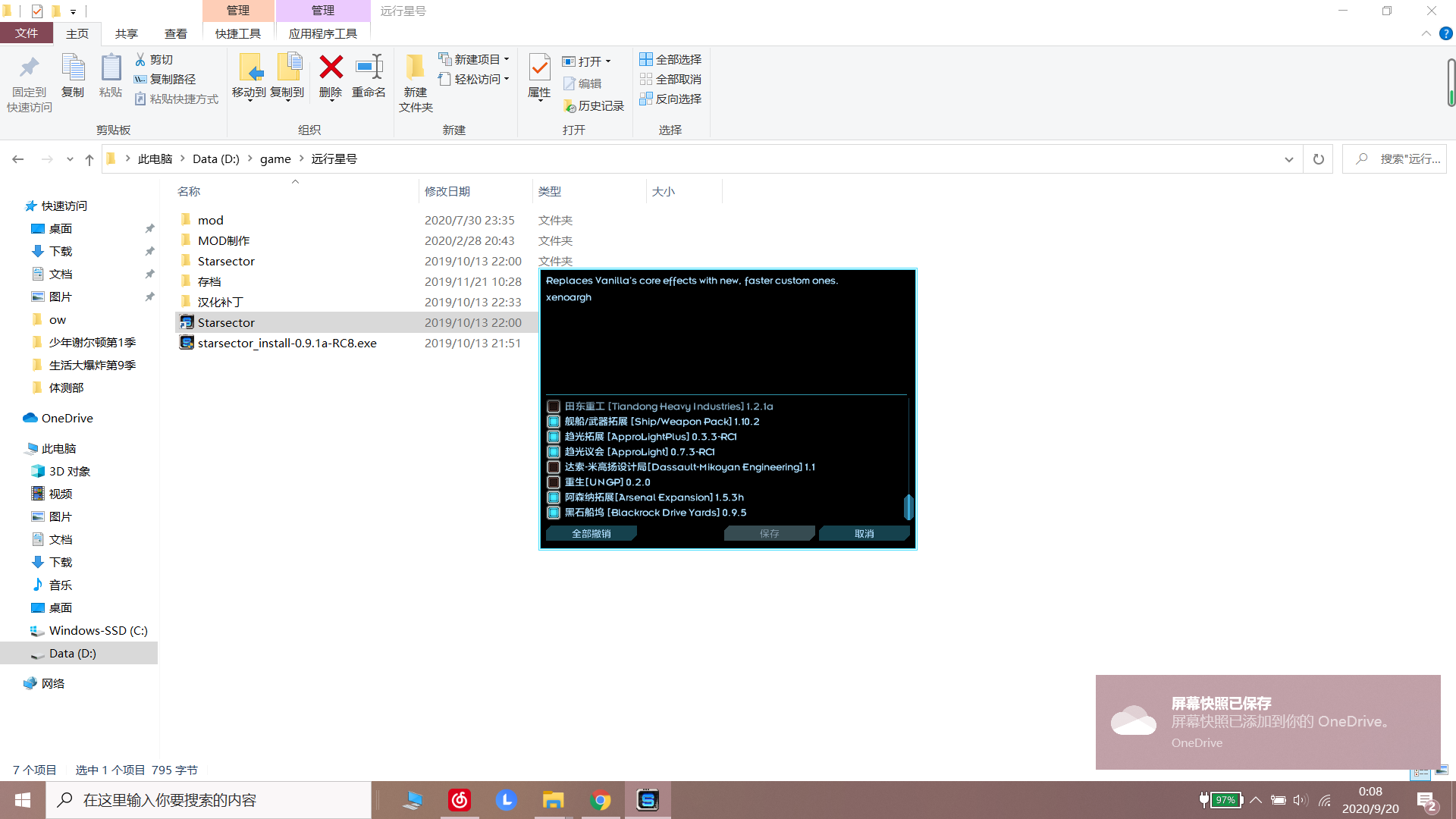Click the Cancel (取消) button in mod dialog
This screenshot has width=1456, height=819.
click(864, 534)
